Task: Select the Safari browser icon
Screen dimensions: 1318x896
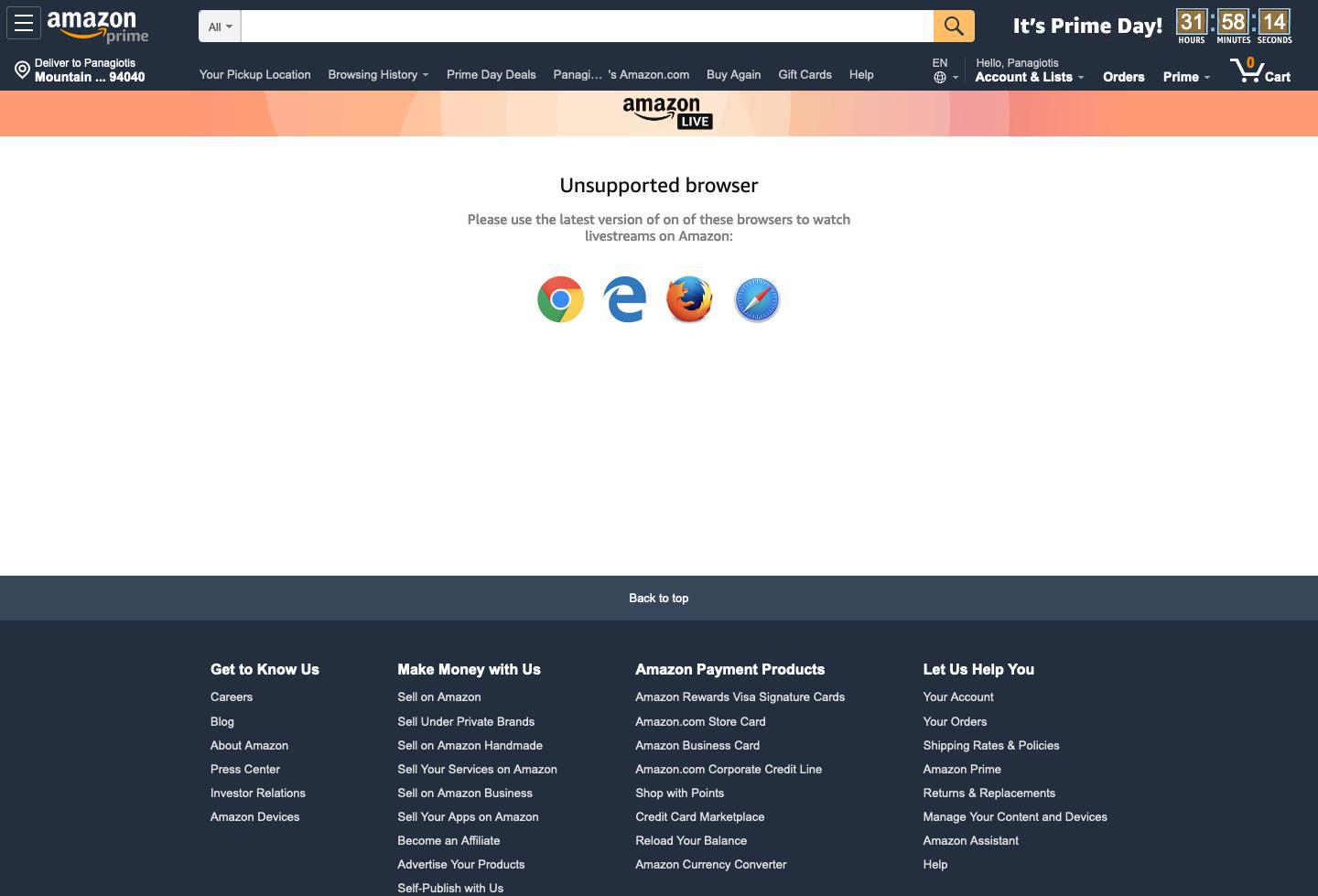Action: [x=757, y=299]
